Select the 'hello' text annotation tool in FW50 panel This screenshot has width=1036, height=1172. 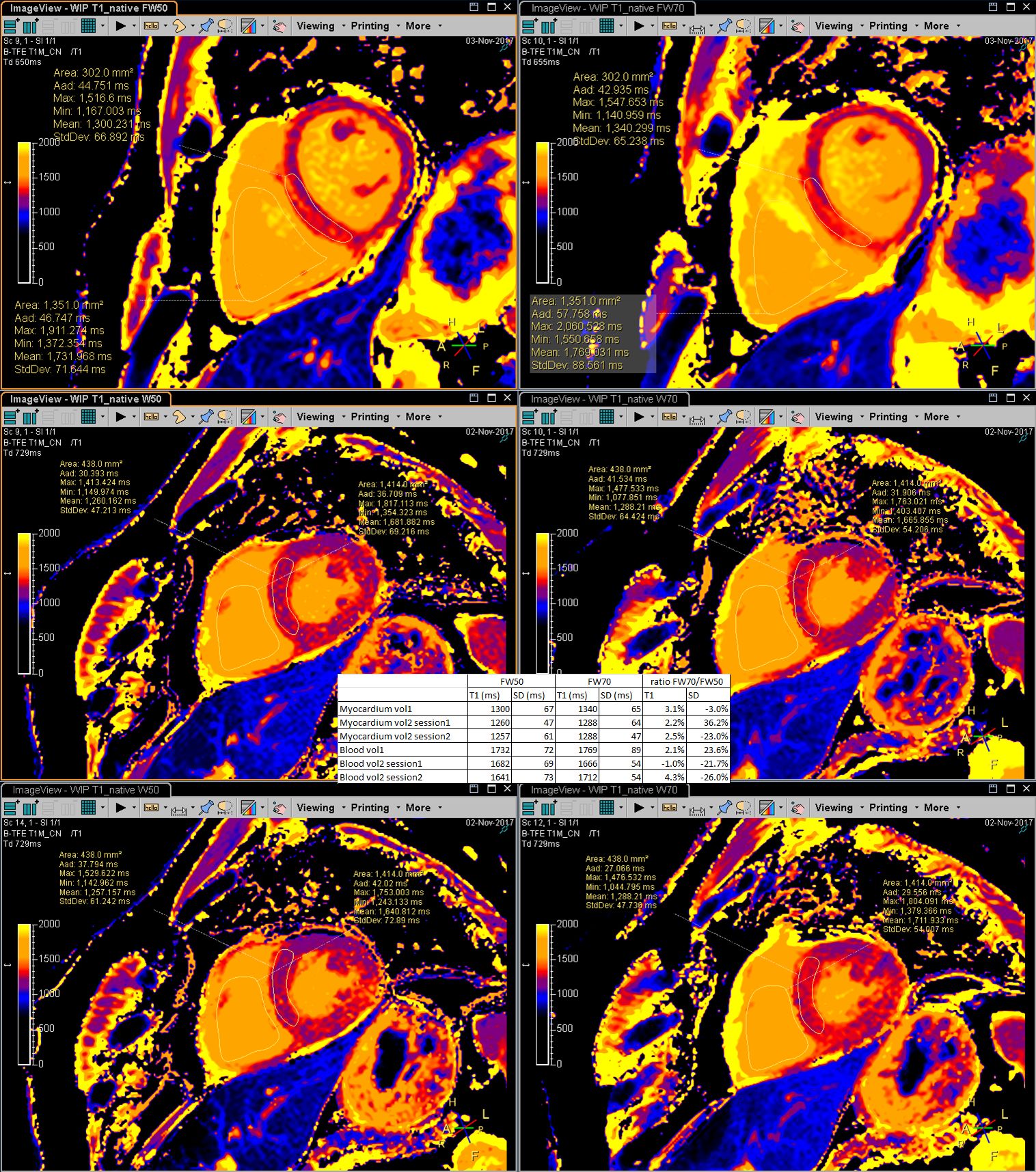[151, 26]
